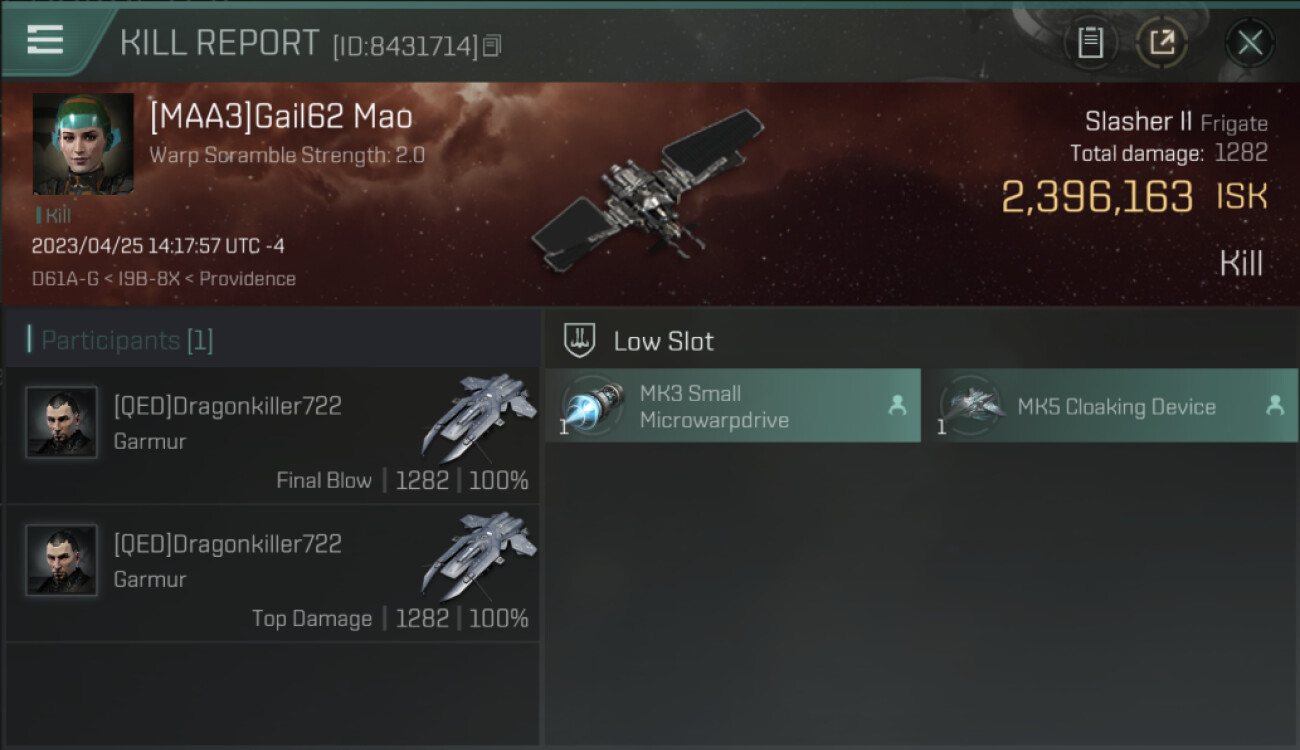
Task: Click person icon on Cloaking Device item
Action: 1275,405
